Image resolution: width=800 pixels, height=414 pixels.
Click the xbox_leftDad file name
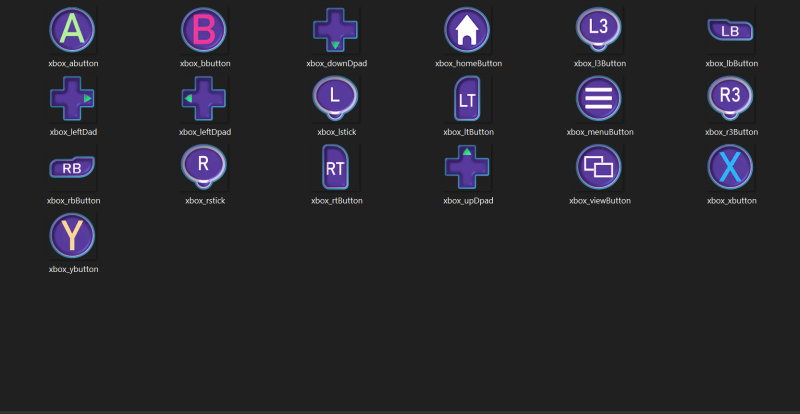pos(73,132)
